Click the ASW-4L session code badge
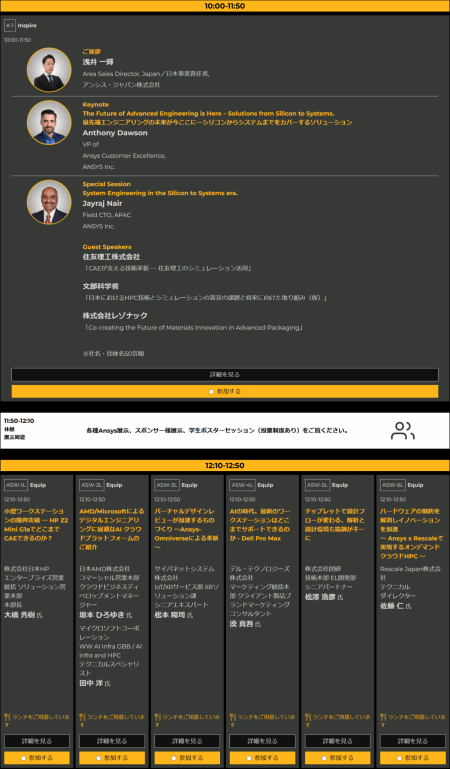The width and height of the screenshot is (450, 769). 242,485
